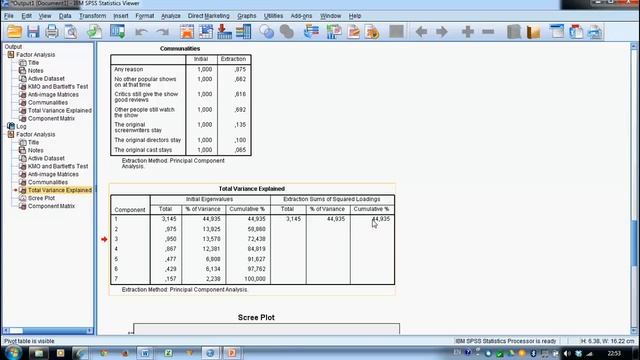Click the Hide item open-book icon
640x360 pixels.
533,32
